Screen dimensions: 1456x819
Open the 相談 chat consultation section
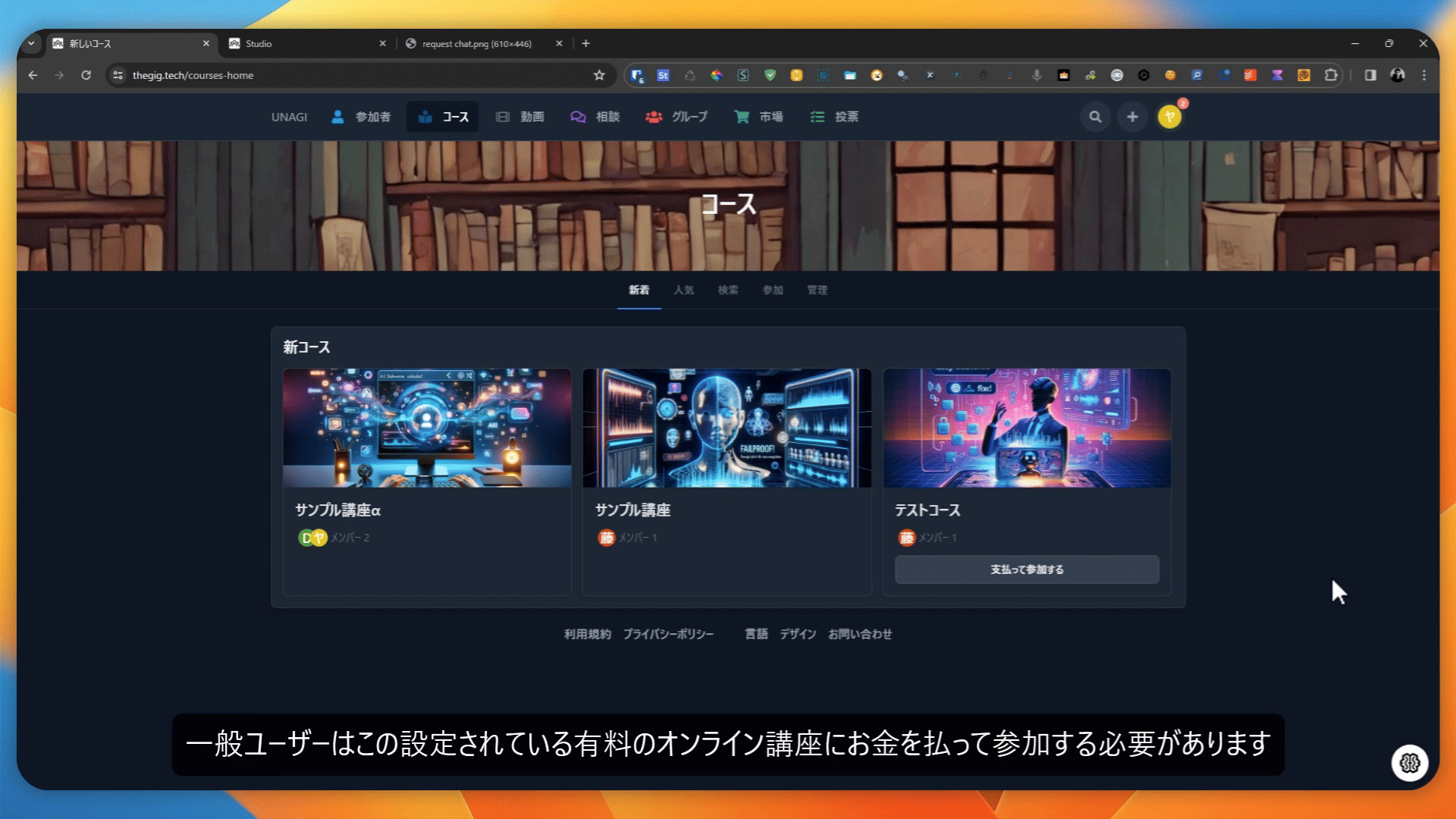point(595,117)
